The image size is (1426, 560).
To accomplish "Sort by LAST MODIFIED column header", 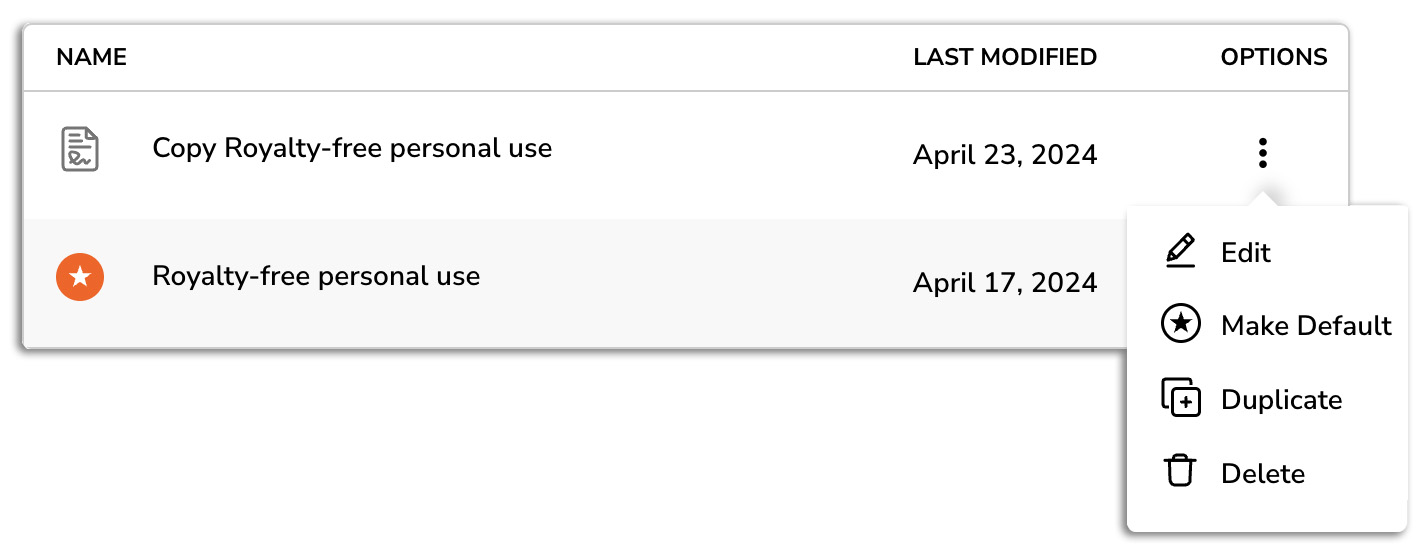I will [1005, 57].
